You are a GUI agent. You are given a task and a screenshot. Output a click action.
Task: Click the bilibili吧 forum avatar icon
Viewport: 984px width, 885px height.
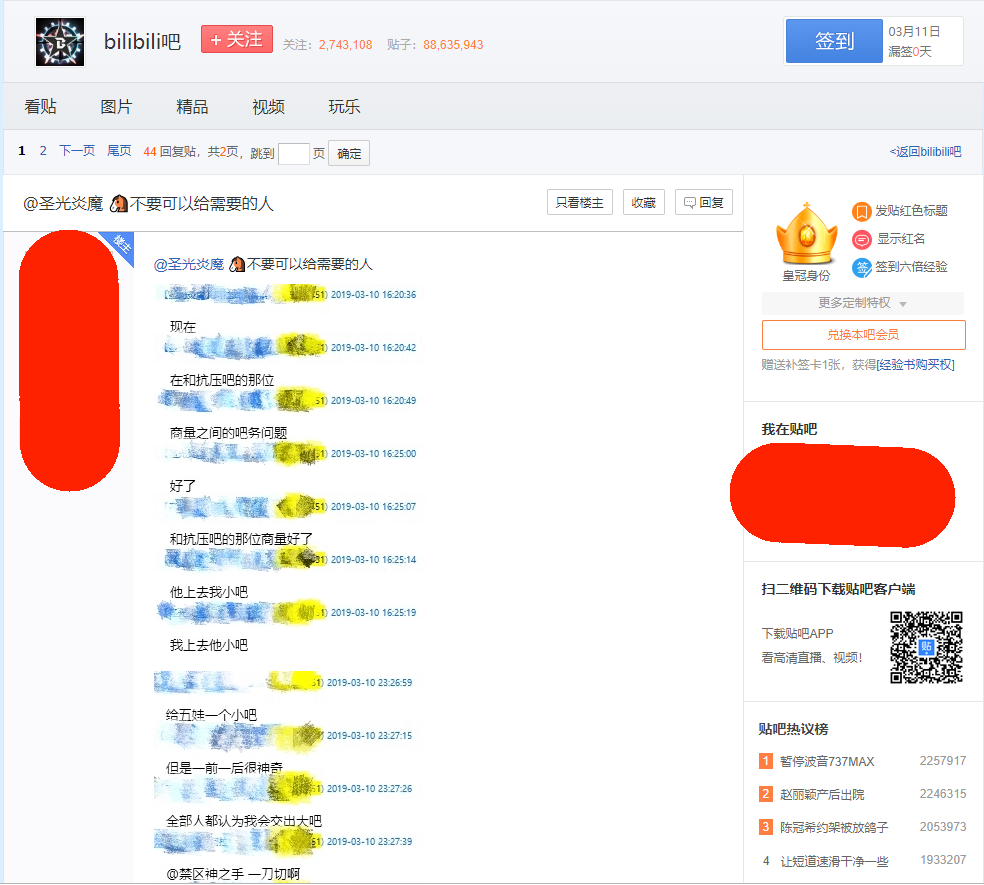pyautogui.click(x=60, y=42)
